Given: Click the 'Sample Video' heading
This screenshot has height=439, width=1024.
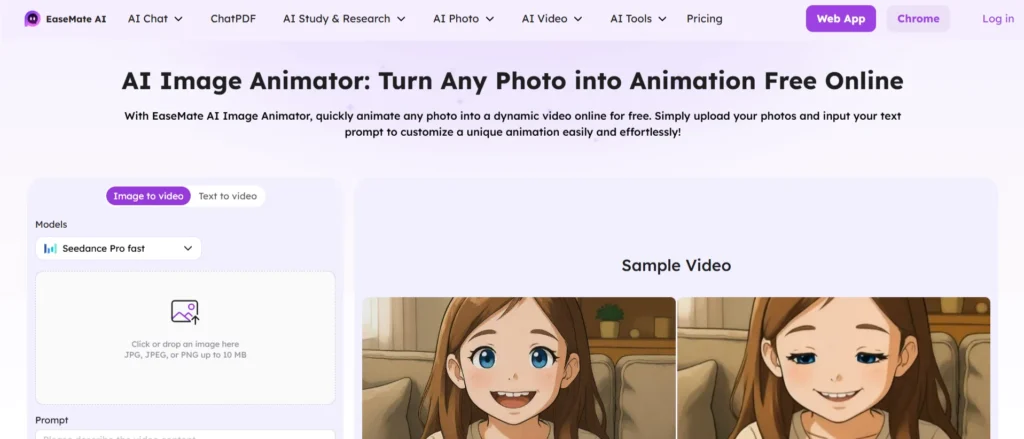Looking at the screenshot, I should (676, 265).
